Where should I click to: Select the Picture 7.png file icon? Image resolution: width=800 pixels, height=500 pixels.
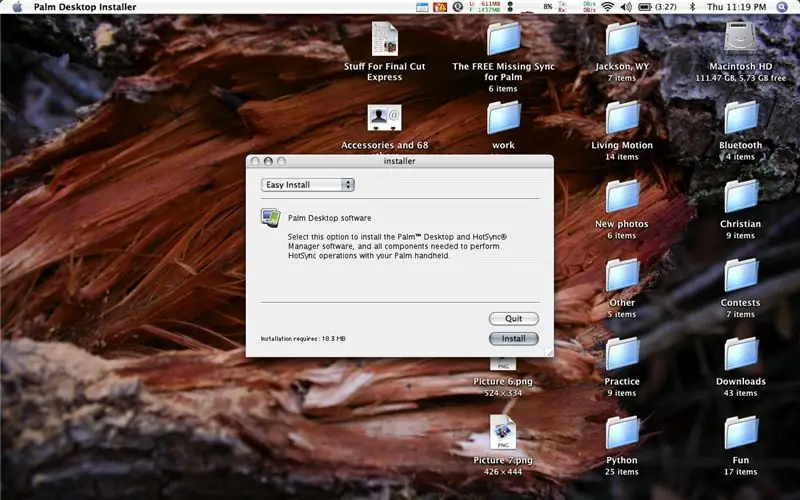pyautogui.click(x=503, y=433)
